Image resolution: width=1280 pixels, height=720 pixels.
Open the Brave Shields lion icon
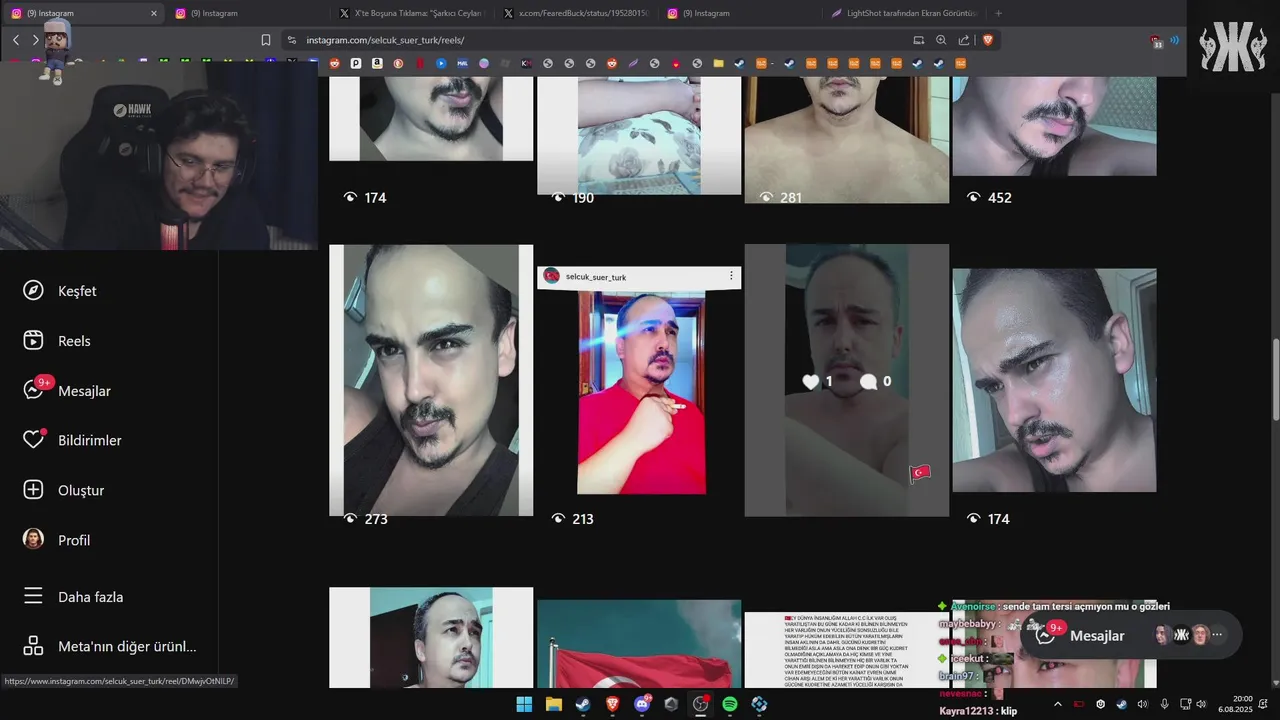(x=988, y=40)
